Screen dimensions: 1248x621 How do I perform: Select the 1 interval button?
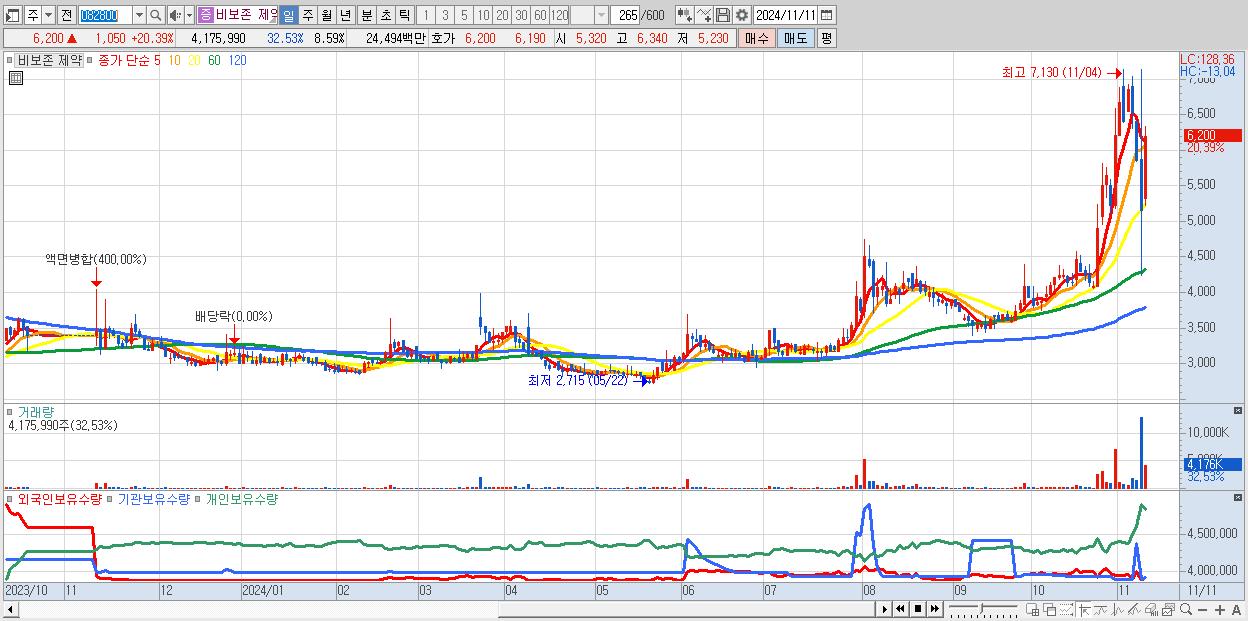tap(425, 16)
